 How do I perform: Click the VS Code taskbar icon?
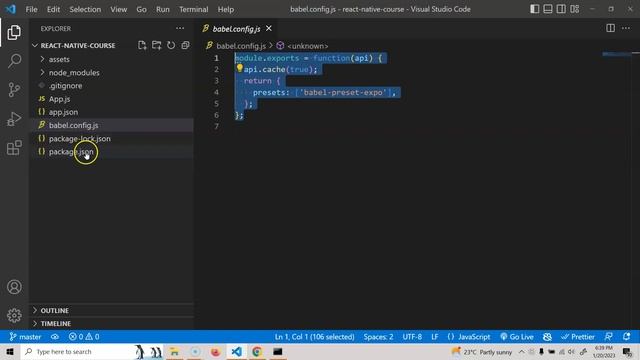(x=236, y=351)
